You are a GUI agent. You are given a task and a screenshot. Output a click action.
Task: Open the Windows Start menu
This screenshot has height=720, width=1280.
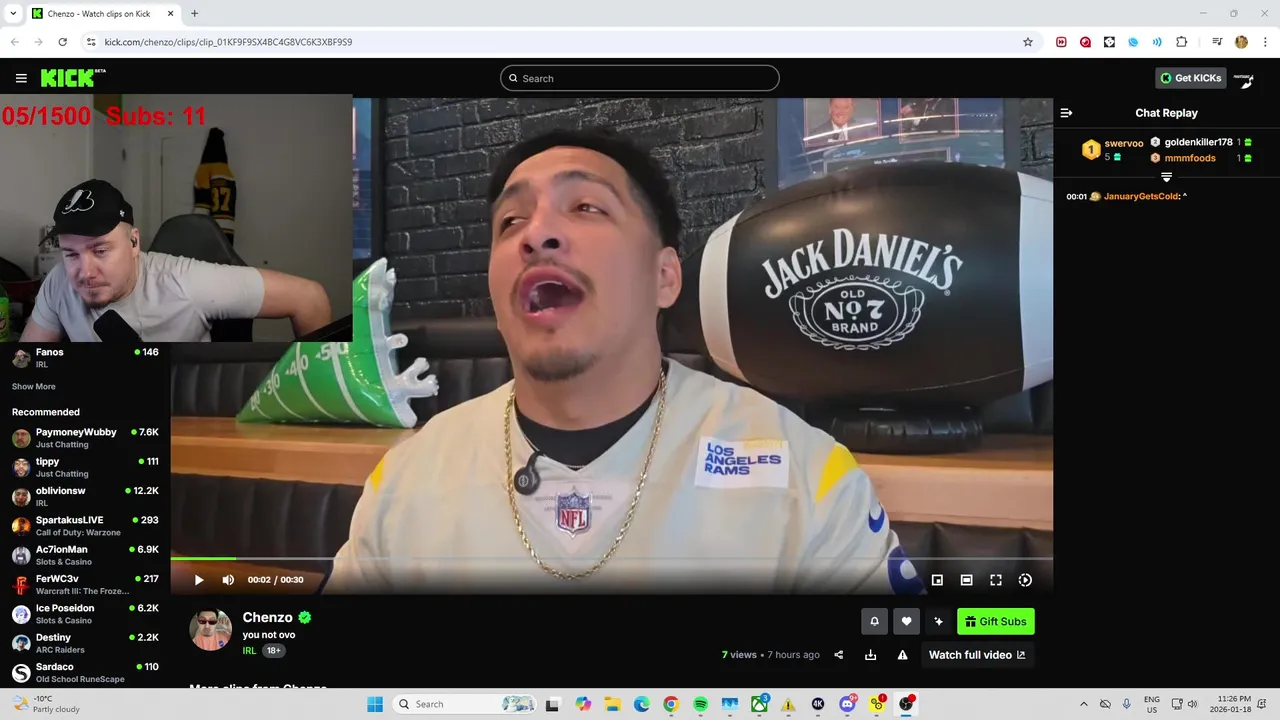click(x=375, y=704)
